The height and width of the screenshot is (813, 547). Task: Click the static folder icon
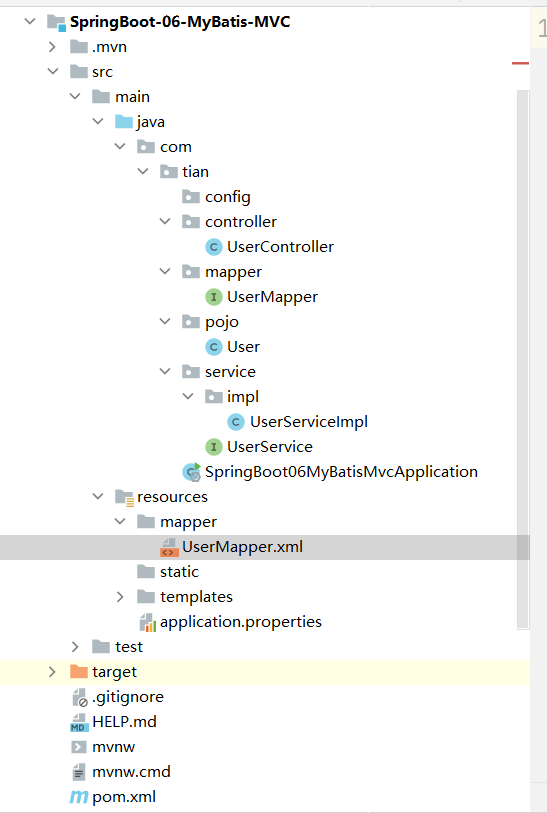(x=146, y=572)
